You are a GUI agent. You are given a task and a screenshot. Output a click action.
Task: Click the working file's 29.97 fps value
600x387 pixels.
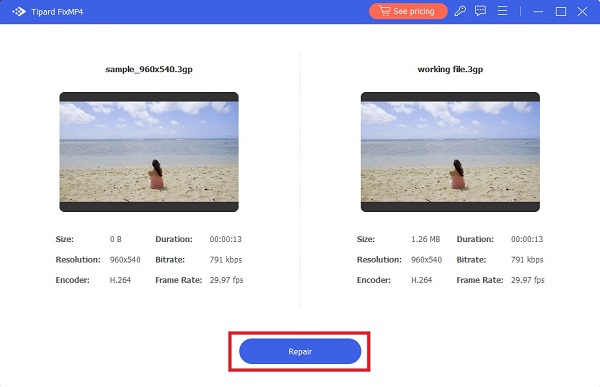[528, 280]
